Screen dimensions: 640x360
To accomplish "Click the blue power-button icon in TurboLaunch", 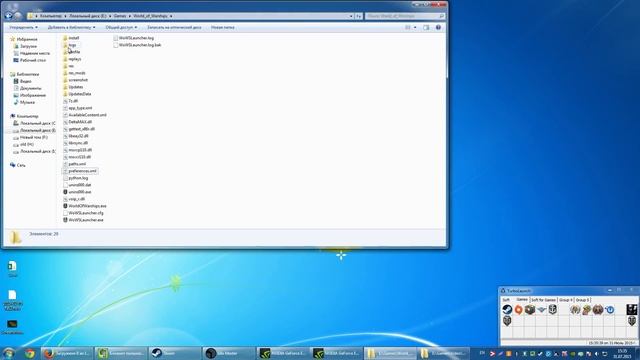I will click(609, 310).
